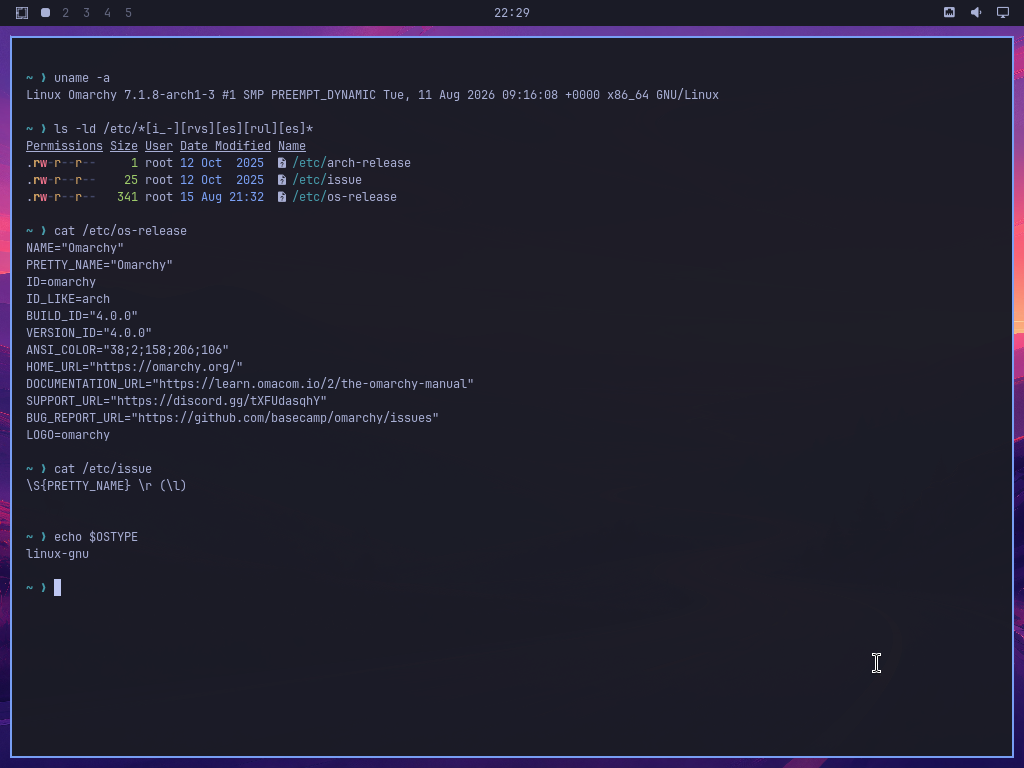Click the VERSION_ID="4.0.0" line
Viewport: 1024px width, 768px height.
(89, 332)
